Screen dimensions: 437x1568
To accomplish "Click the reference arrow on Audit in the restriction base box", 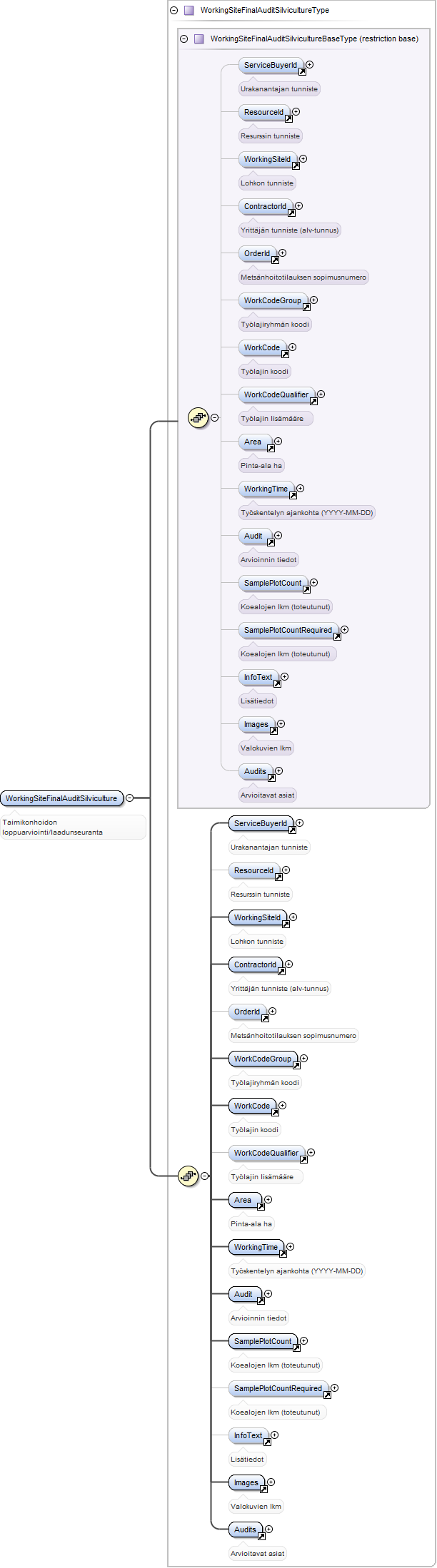I will click(x=271, y=543).
